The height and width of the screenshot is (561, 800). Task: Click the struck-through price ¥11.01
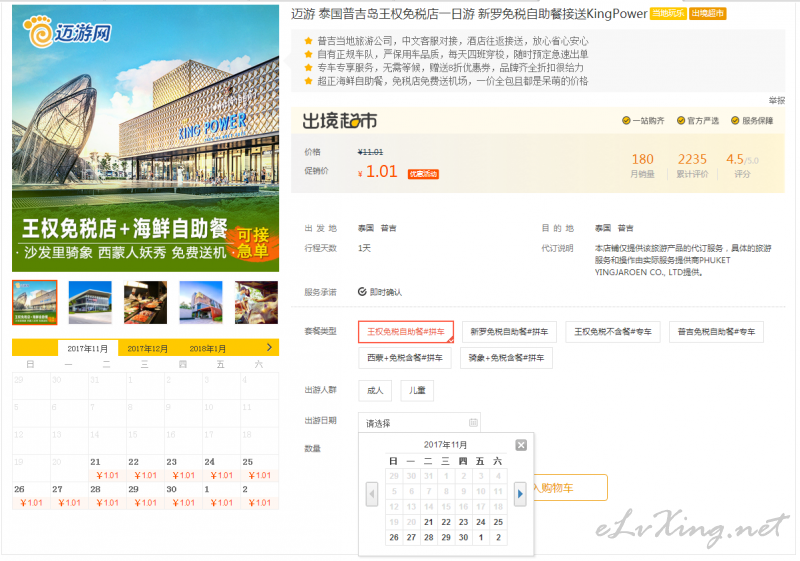(370, 152)
